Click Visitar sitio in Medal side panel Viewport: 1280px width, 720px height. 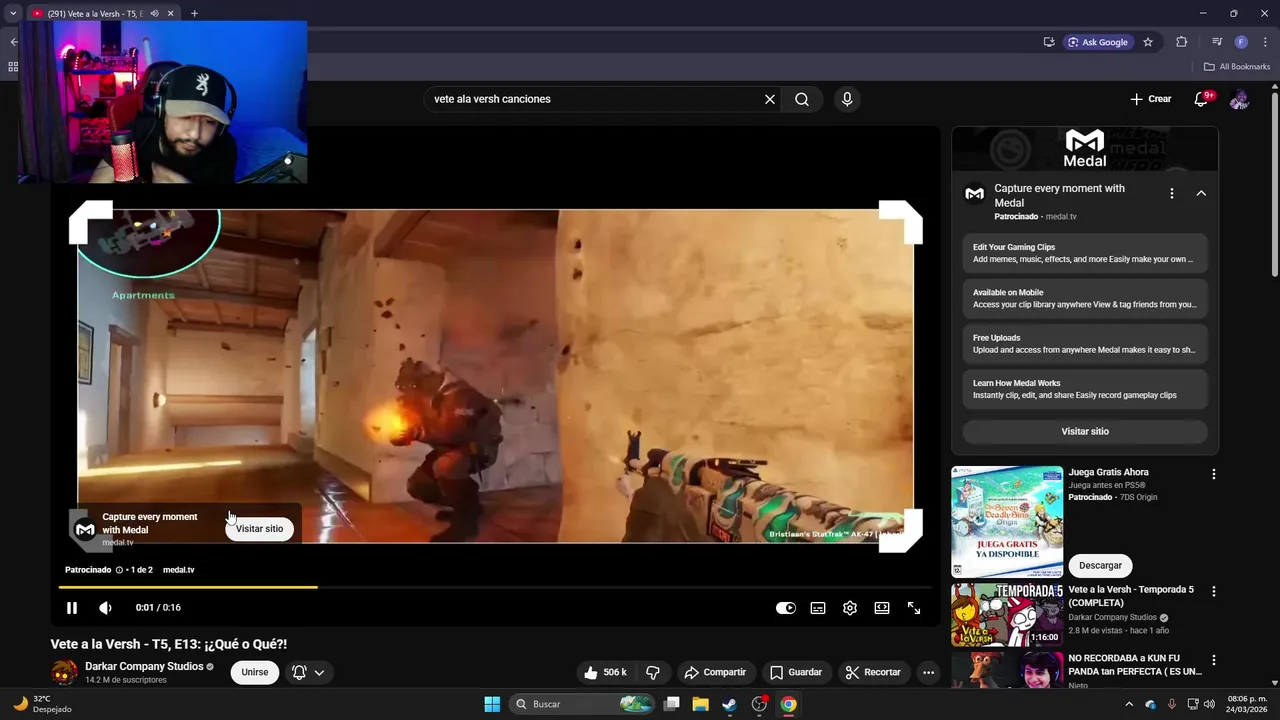tap(1085, 432)
